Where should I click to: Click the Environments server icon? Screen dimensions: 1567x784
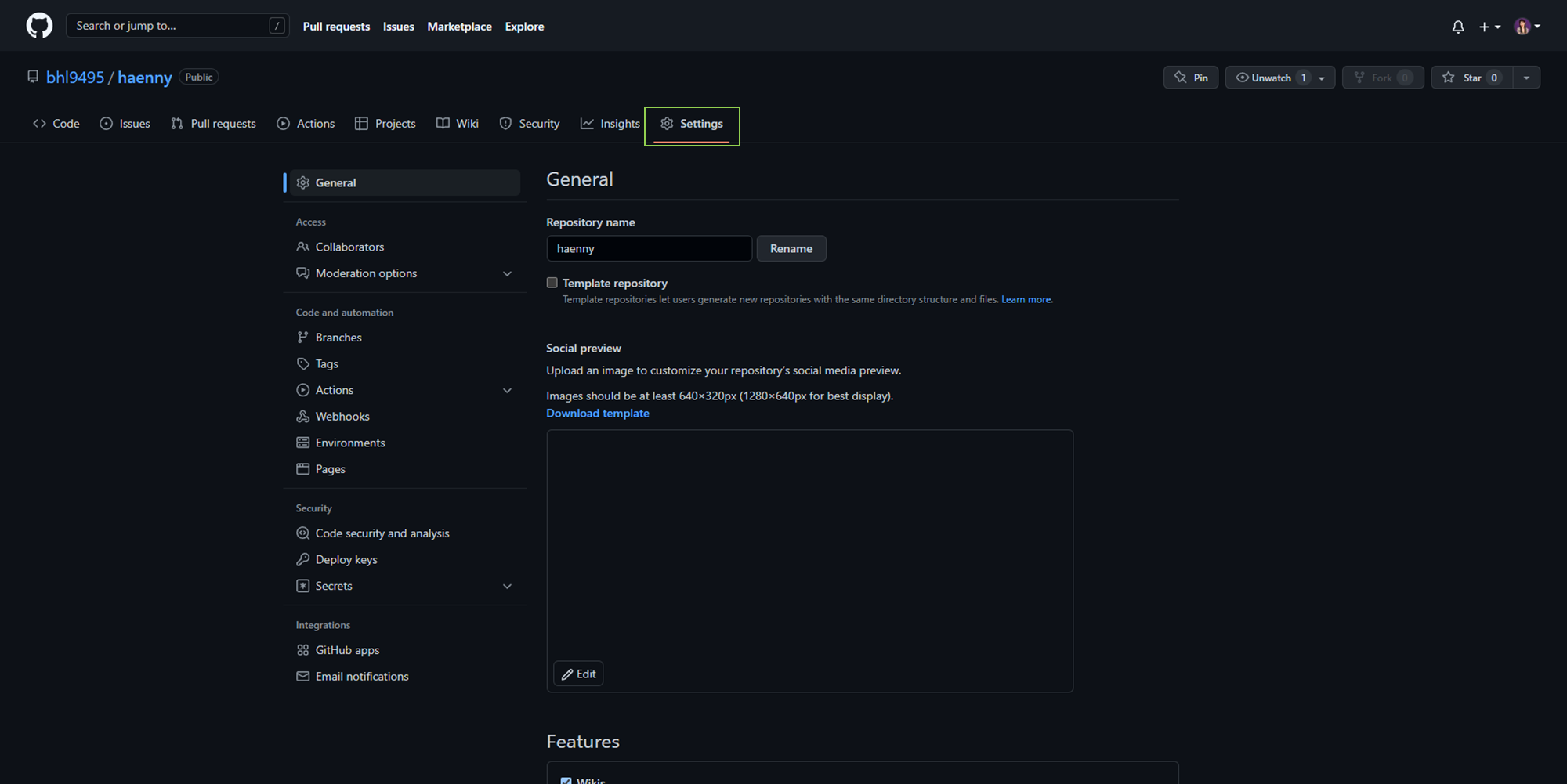click(x=303, y=443)
